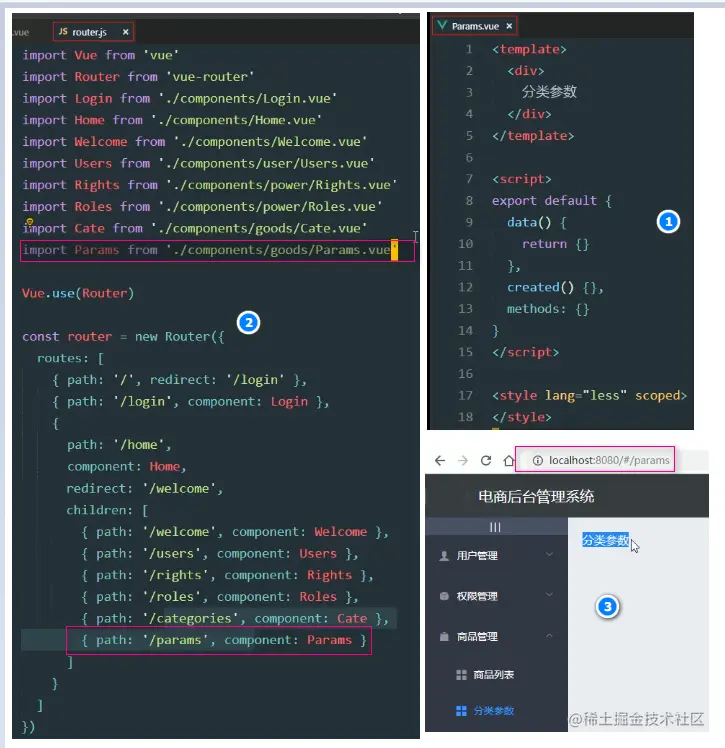
Task: Click the 'export default {' line in Params.vue
Action: point(552,200)
